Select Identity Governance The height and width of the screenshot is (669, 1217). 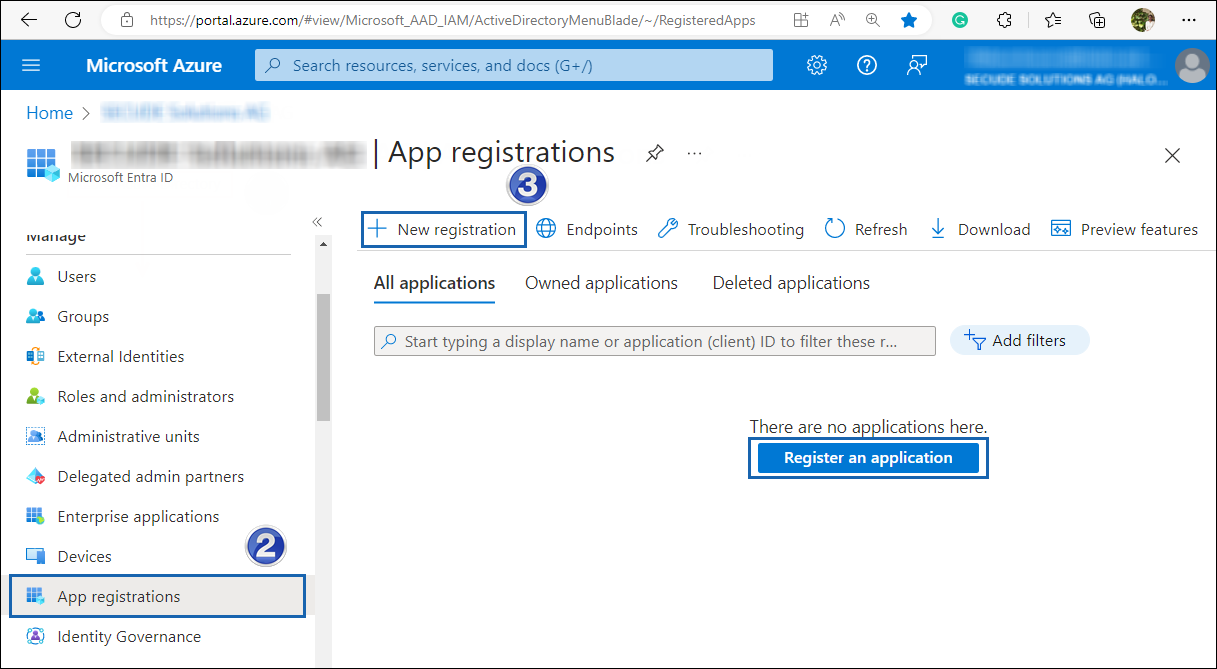click(129, 636)
